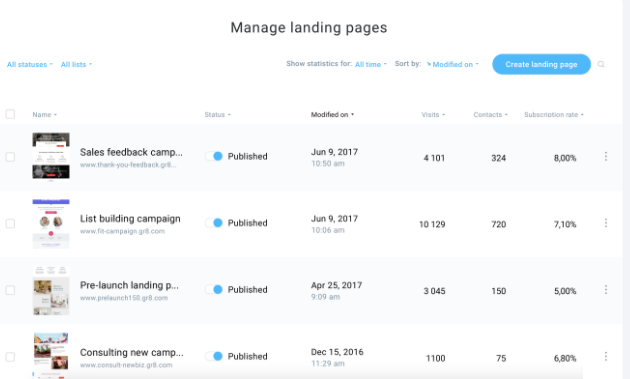Open Pre-launch landing page thumbnail preview
The width and height of the screenshot is (630, 379).
[x=51, y=290]
